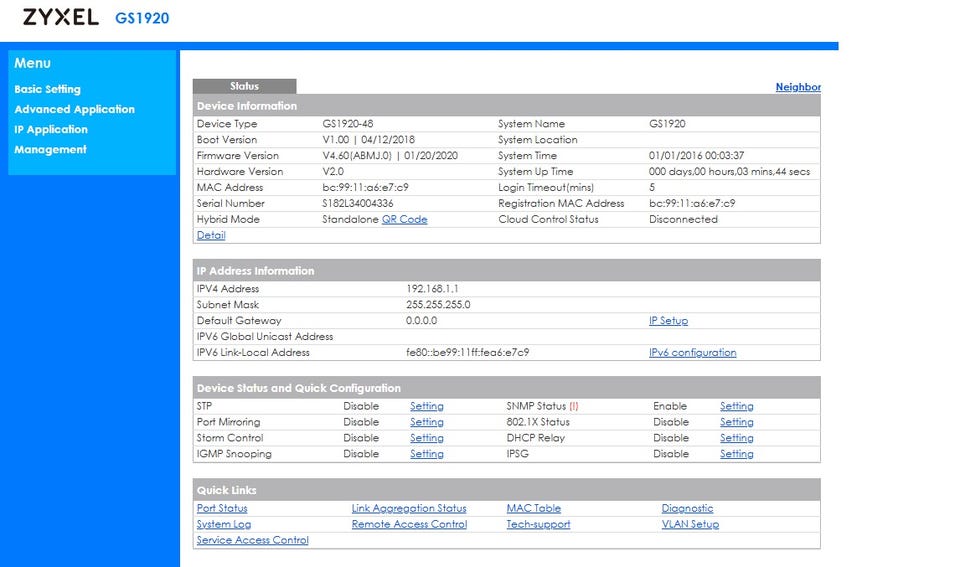Open the Neighbor link
Screen dimensions: 960x567
pos(798,87)
